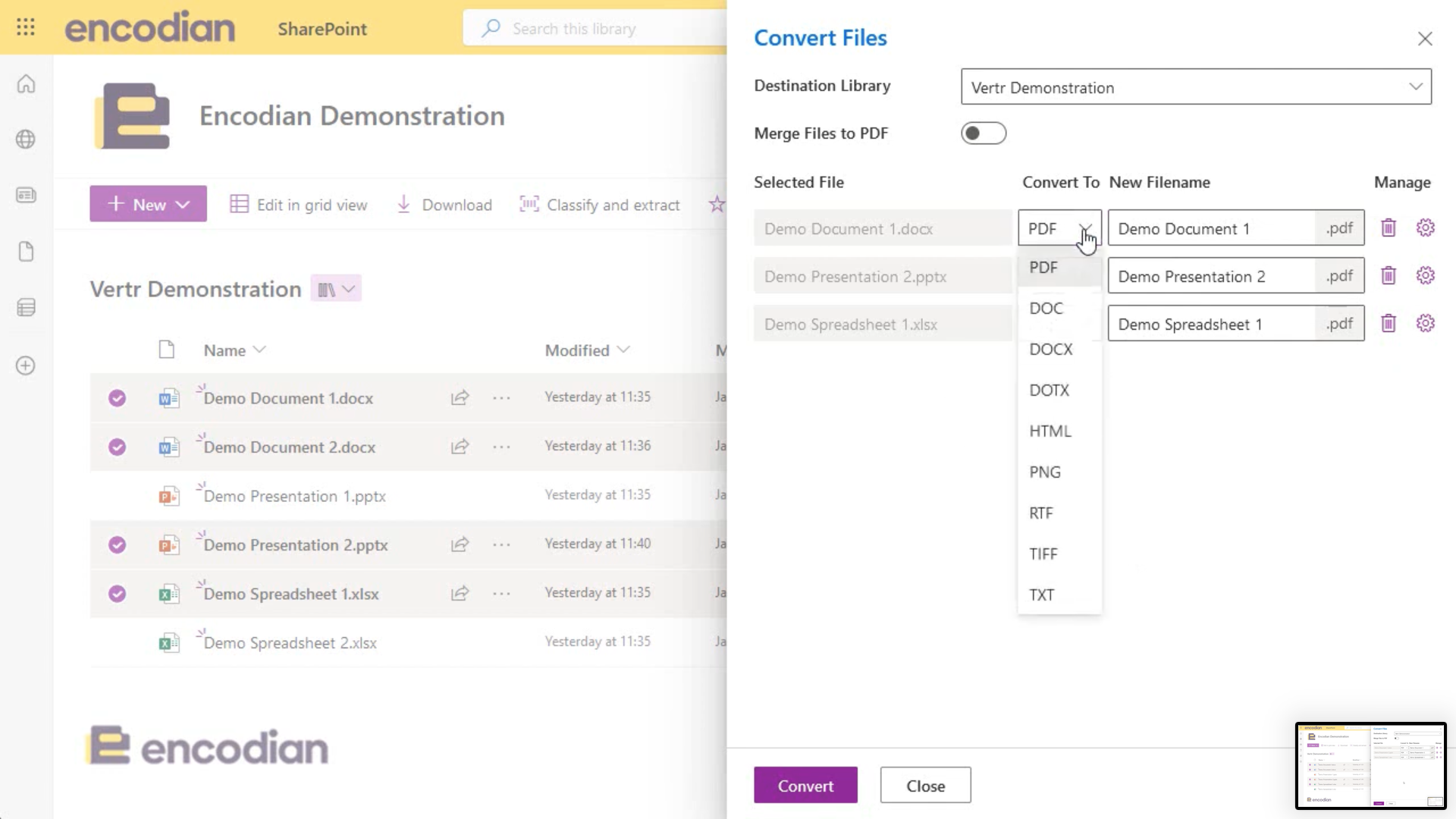Open settings gear for Demo Document 1
Screen dimensions: 1456x819
tap(1426, 227)
